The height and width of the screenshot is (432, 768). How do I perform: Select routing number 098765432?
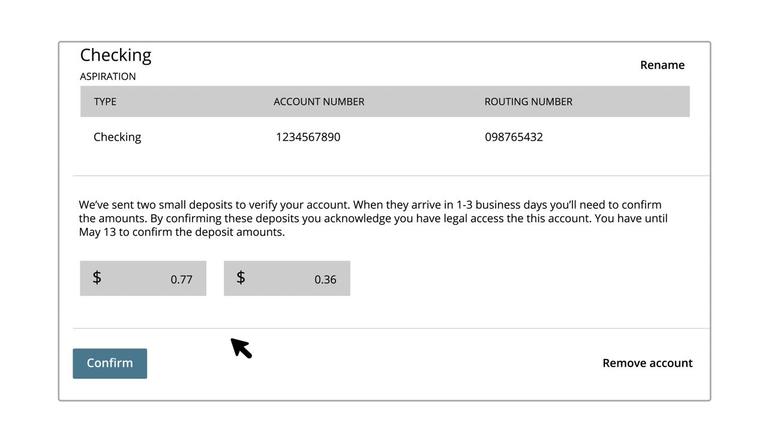(514, 137)
